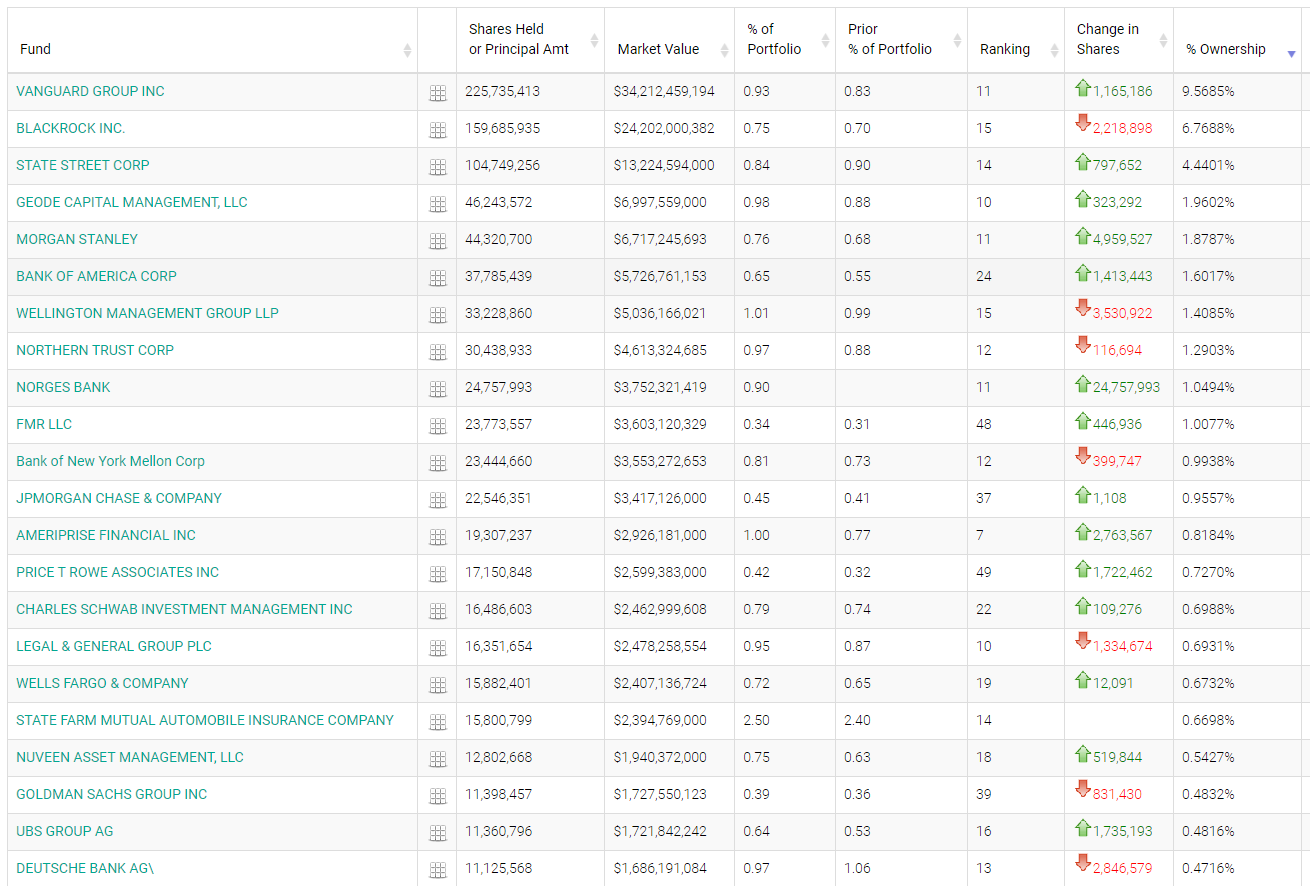
Task: Open the grid icon for Norges Bank
Action: pos(437,389)
